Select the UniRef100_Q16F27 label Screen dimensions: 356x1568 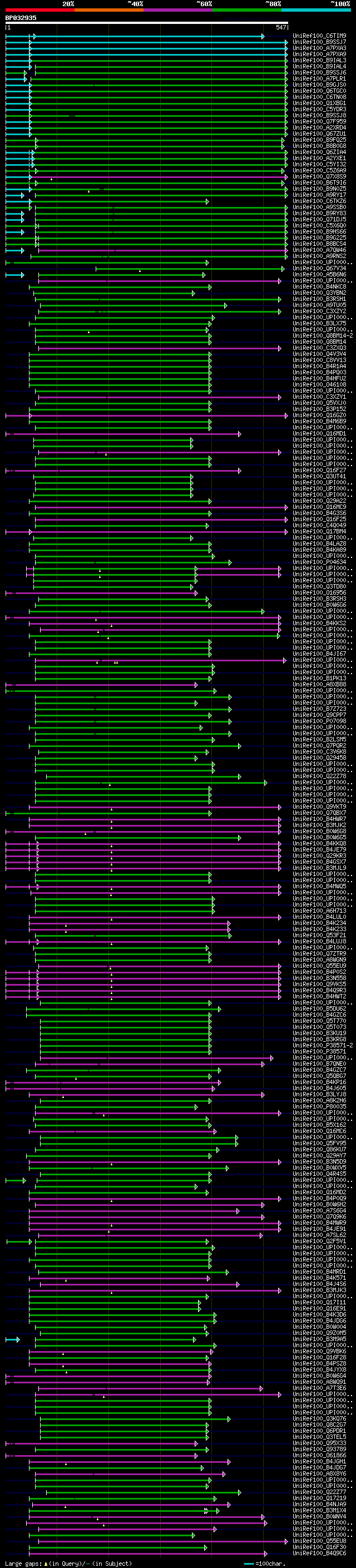(x=319, y=471)
